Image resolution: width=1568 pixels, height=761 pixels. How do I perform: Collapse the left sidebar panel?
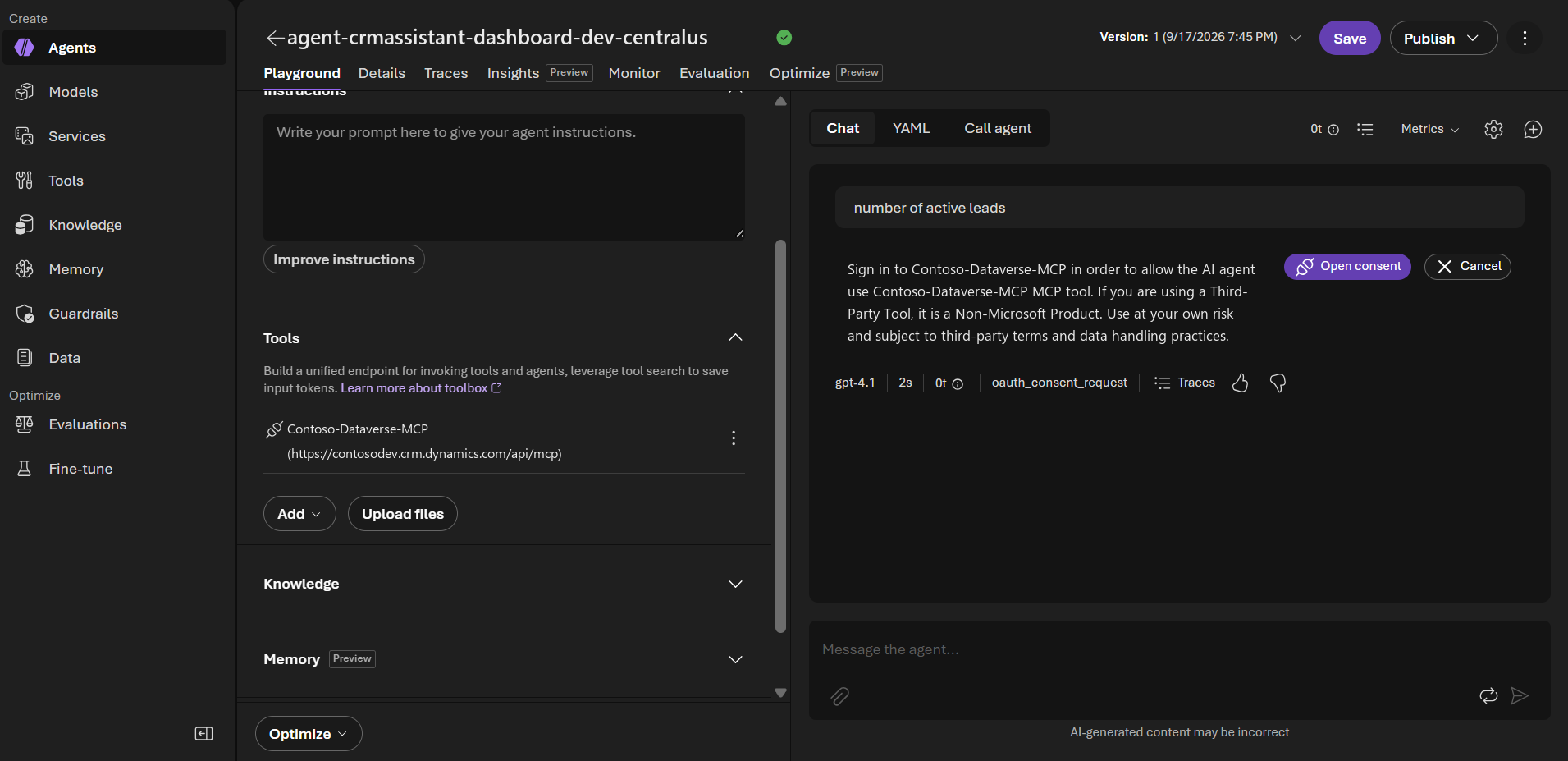point(203,734)
